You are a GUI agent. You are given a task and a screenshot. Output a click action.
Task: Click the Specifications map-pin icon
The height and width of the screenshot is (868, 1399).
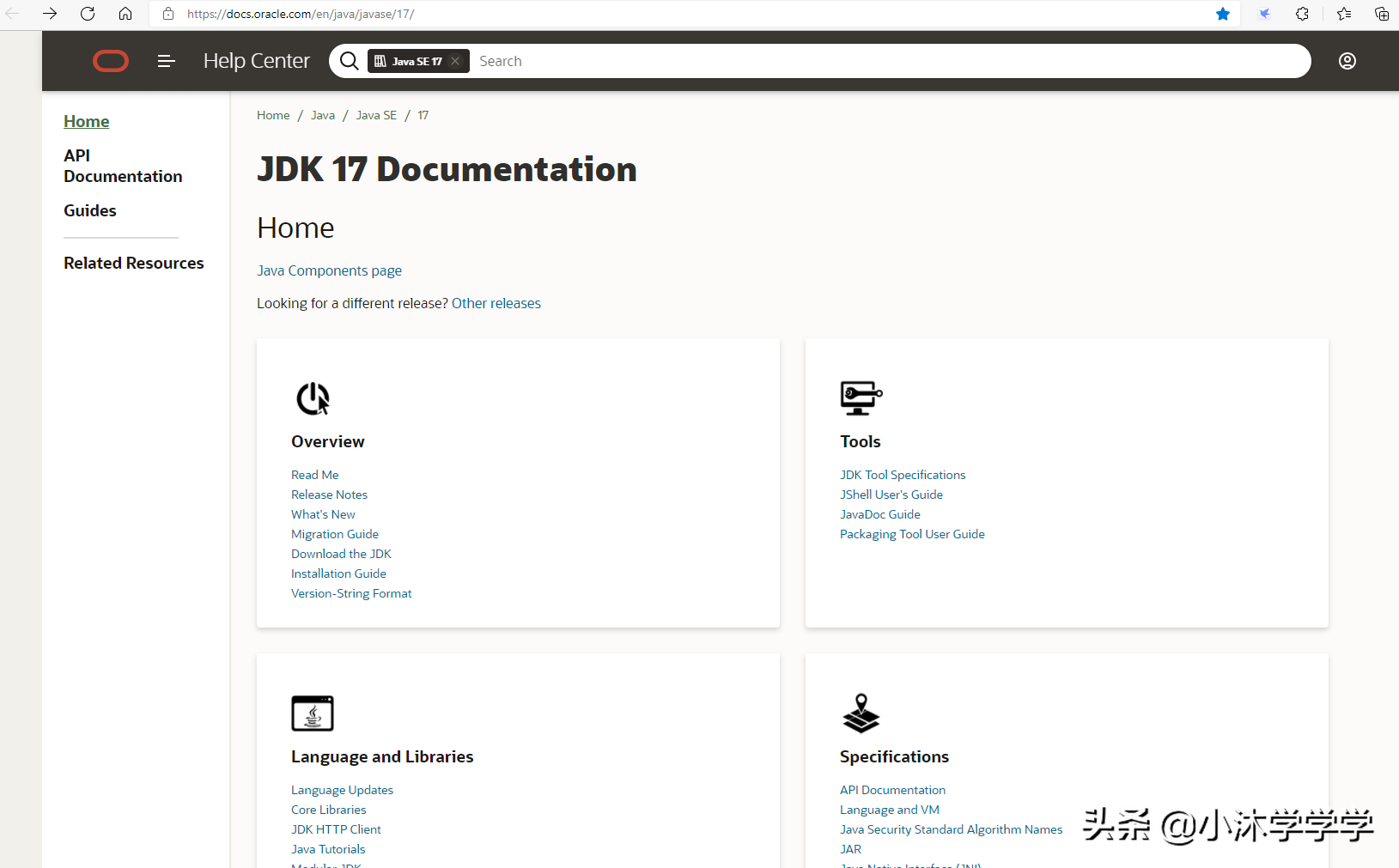[861, 713]
